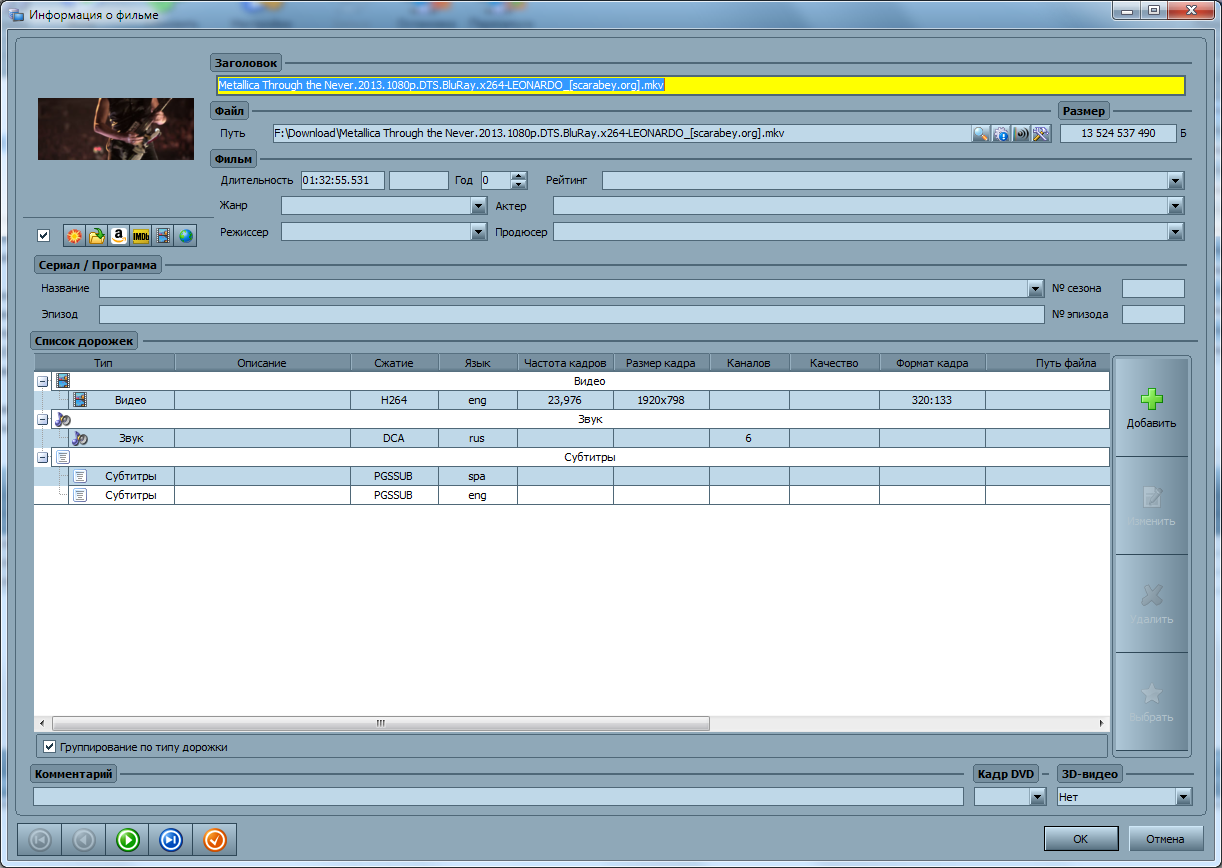Open the 3D-видео dropdown showing Нет
1222x868 pixels.
click(x=1184, y=797)
